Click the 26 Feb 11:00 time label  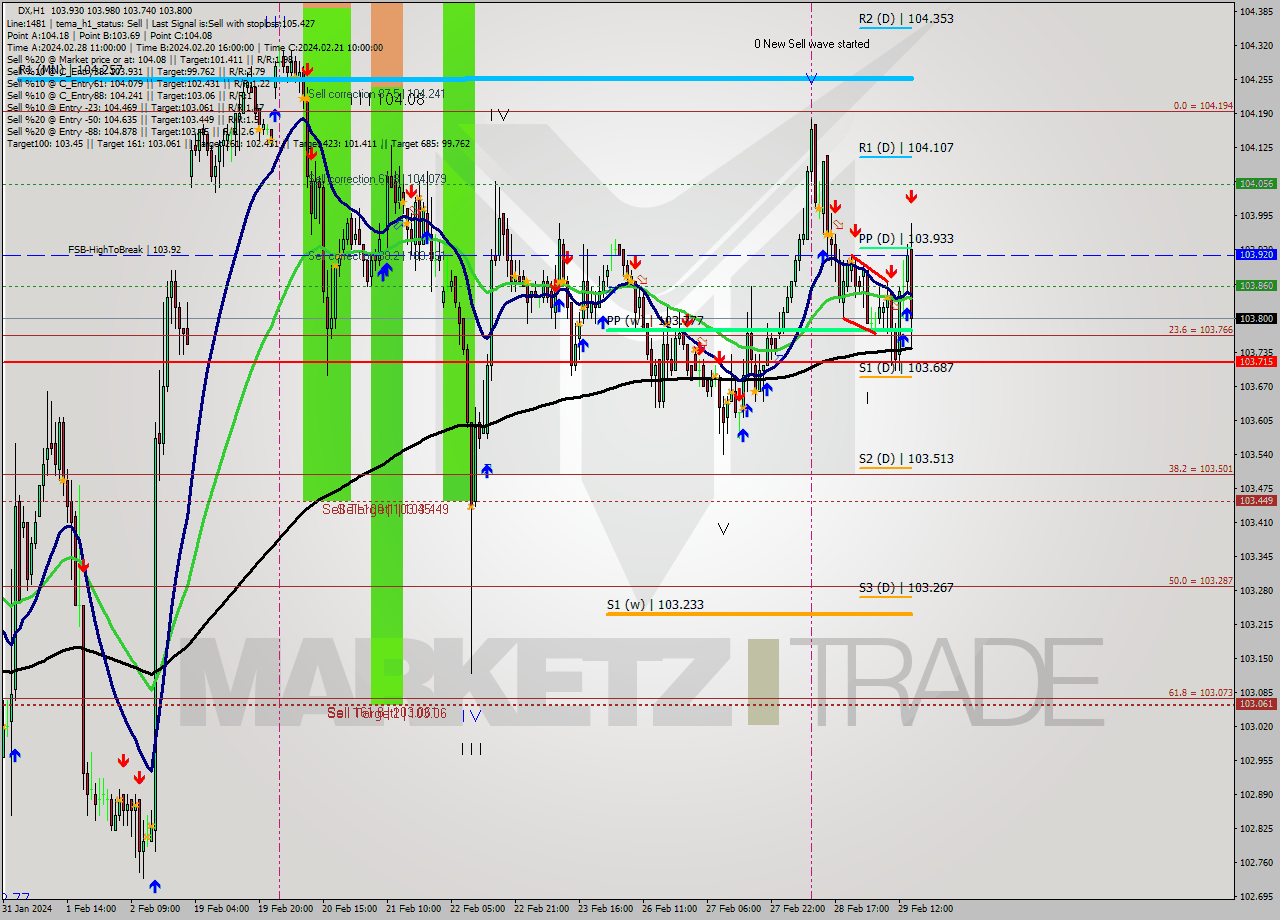[669, 910]
